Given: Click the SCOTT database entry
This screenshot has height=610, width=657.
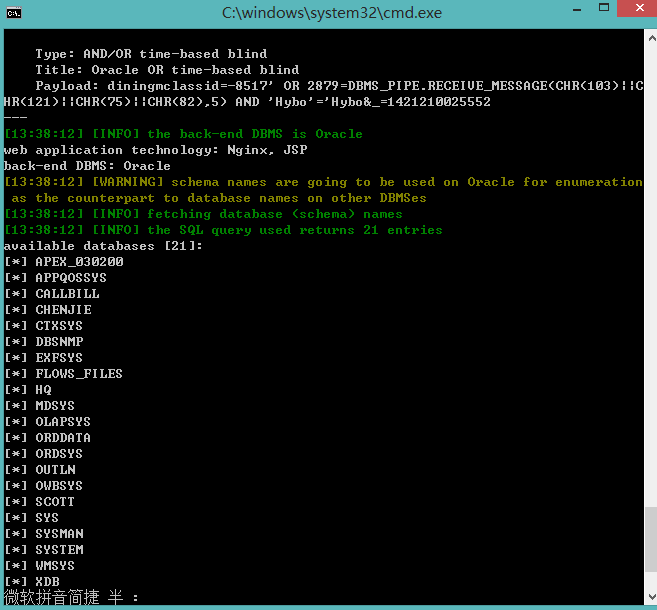Looking at the screenshot, I should pyautogui.click(x=40, y=501).
